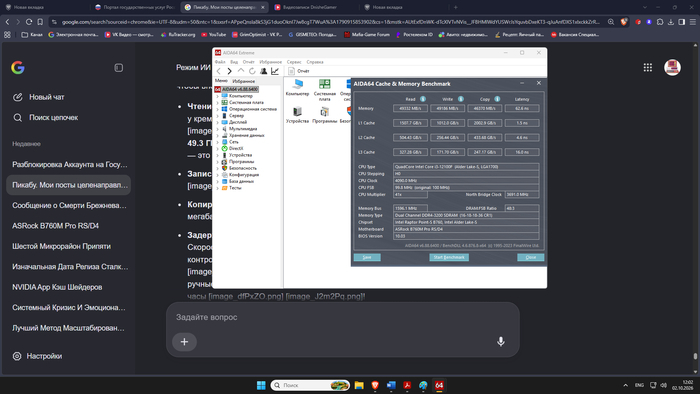700x394 pixels.
Task: Open the Файл menu in AIDA64
Action: point(220,62)
